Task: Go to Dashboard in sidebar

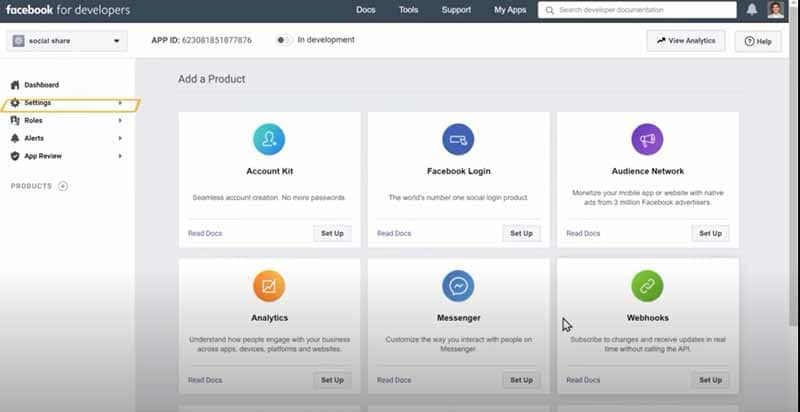Action: 41,85
